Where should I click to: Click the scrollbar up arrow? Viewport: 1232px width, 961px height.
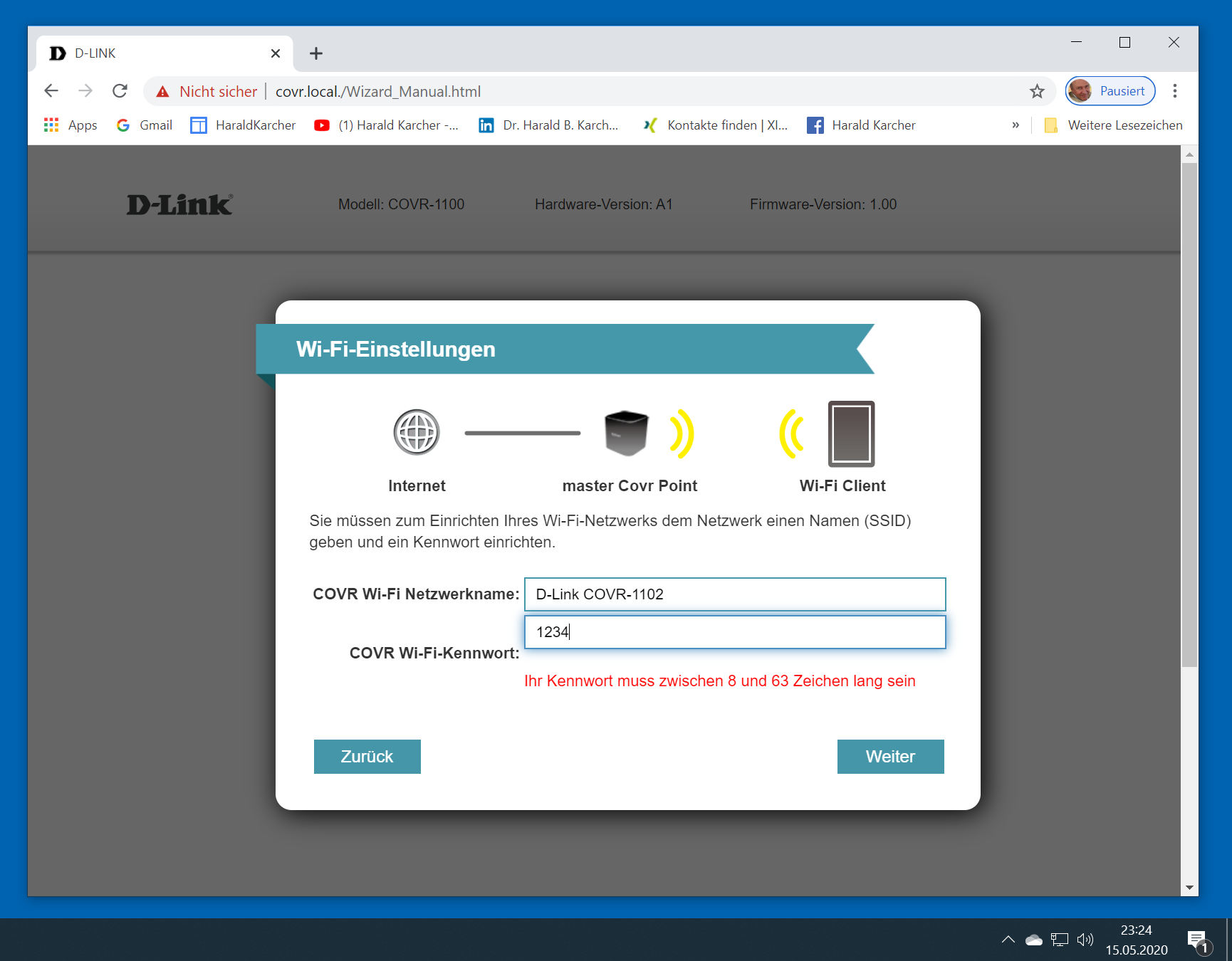click(x=1189, y=154)
